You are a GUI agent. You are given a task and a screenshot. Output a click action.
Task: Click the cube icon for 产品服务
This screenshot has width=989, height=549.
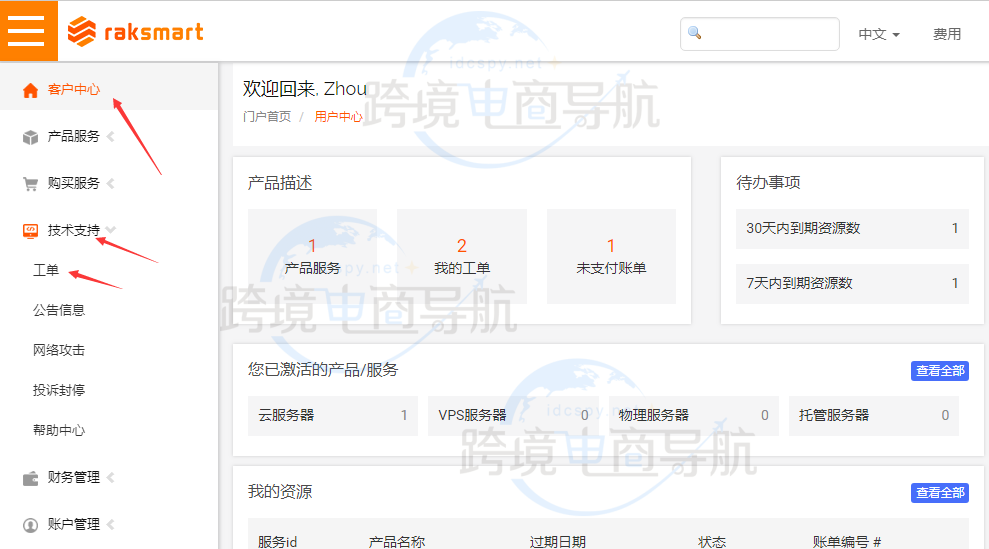click(x=30, y=137)
